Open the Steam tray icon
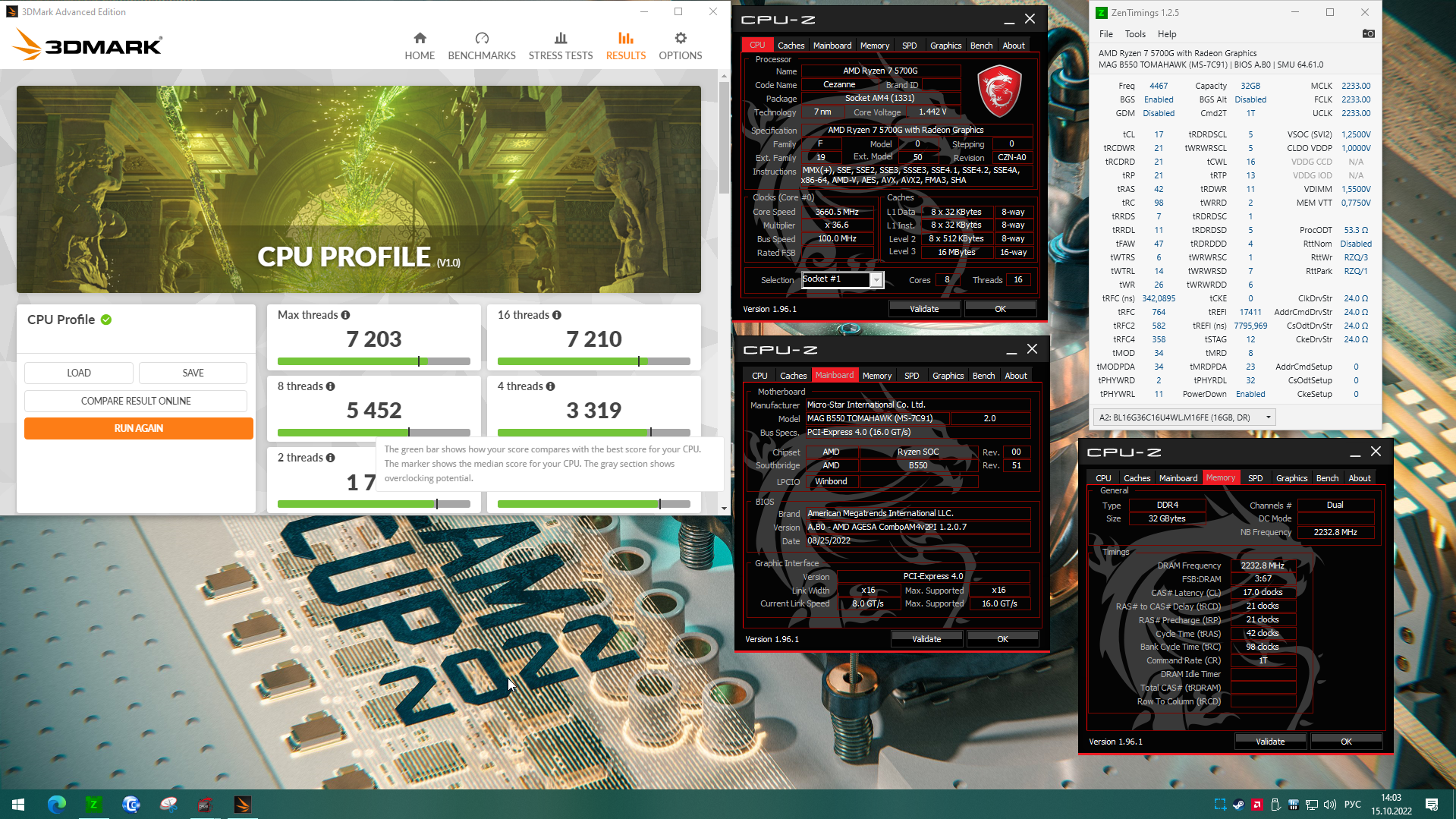This screenshot has height=819, width=1456. pyautogui.click(x=1238, y=805)
